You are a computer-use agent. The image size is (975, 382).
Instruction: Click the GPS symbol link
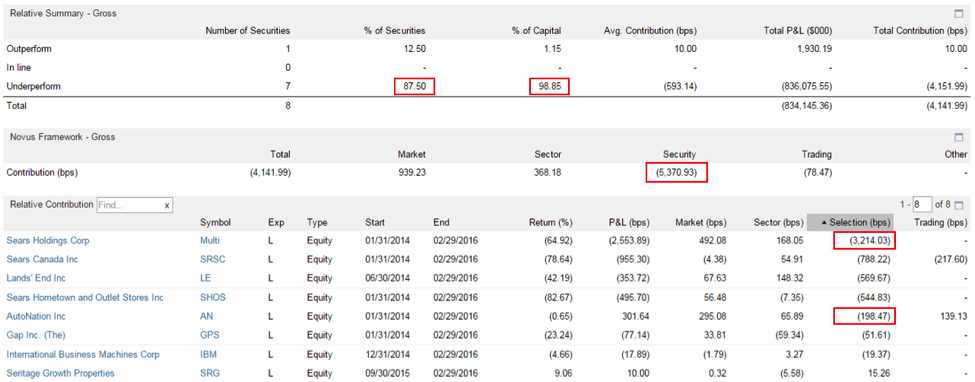click(209, 335)
